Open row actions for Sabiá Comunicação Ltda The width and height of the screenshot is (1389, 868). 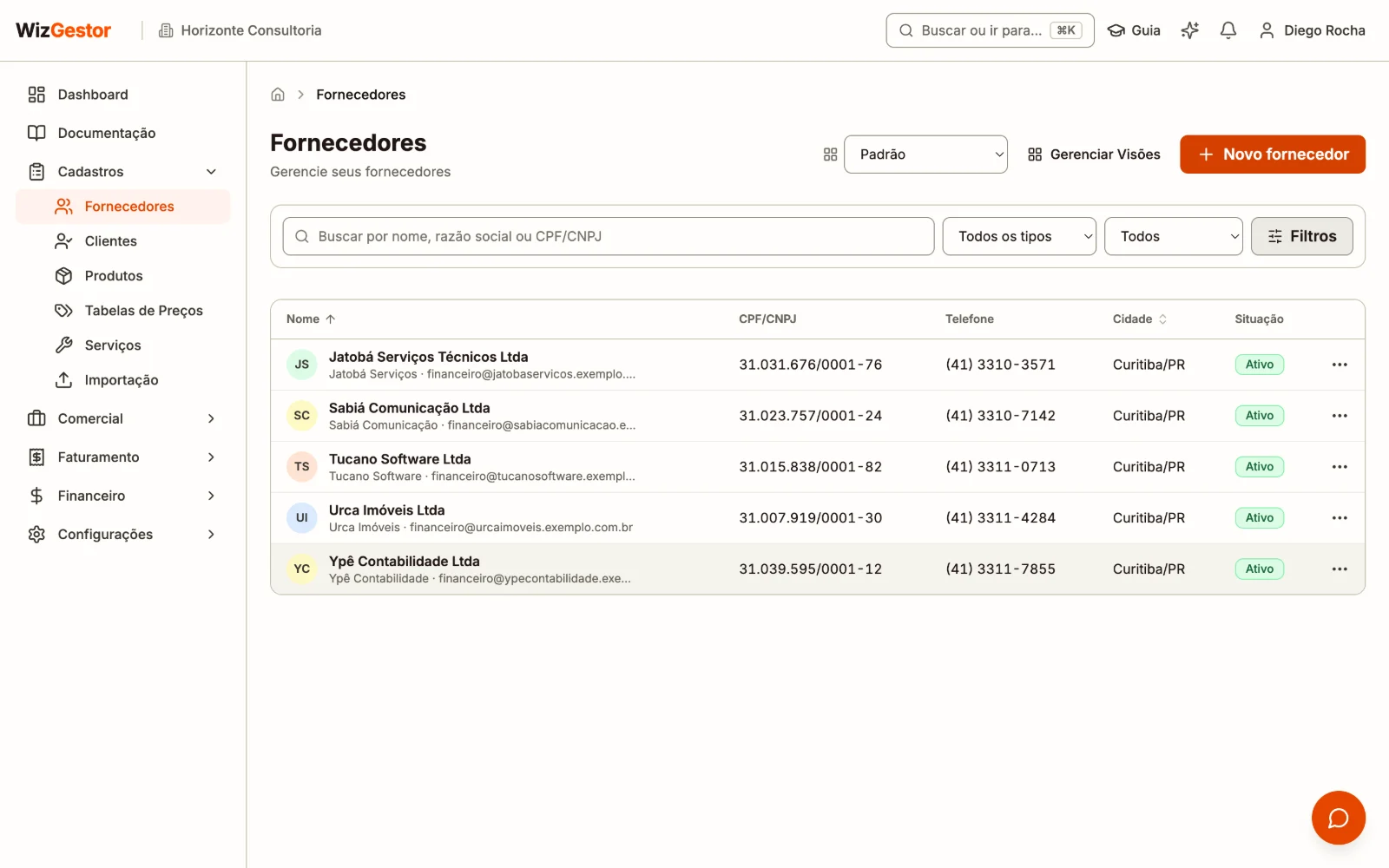coord(1340,416)
